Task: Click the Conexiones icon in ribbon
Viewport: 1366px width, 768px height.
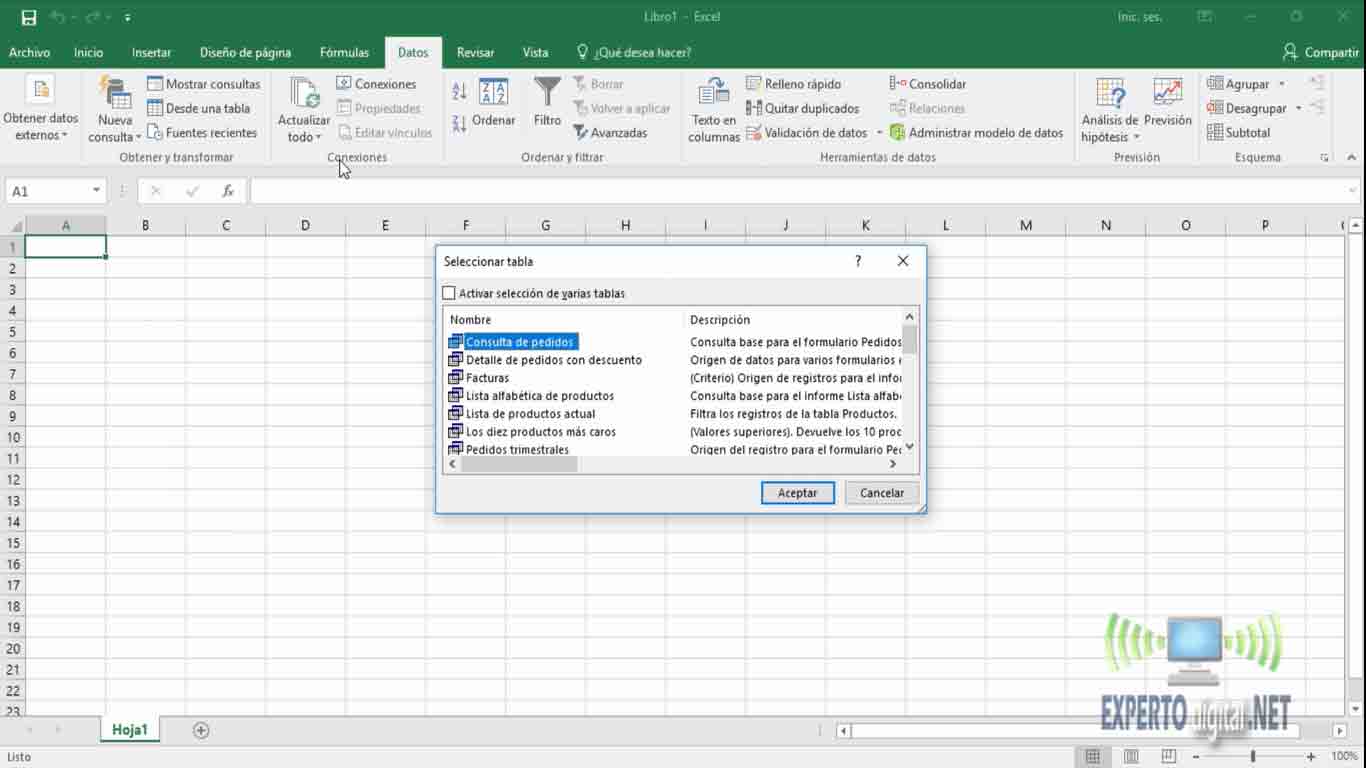Action: [x=344, y=84]
